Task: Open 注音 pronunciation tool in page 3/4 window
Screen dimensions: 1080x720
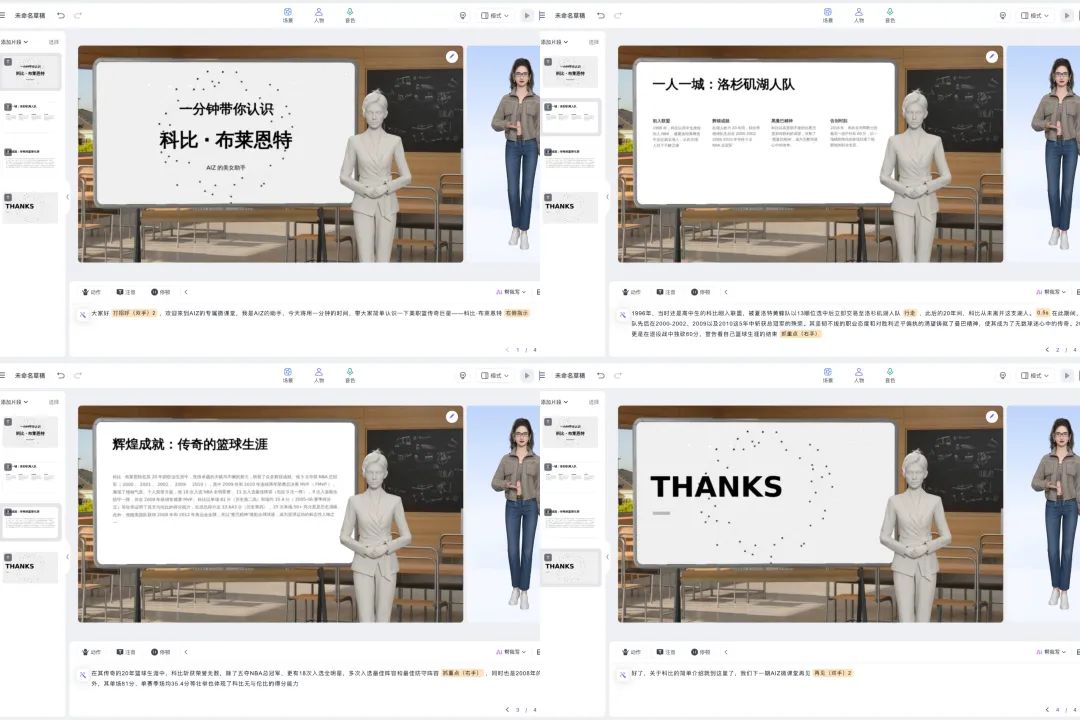Action: click(126, 652)
